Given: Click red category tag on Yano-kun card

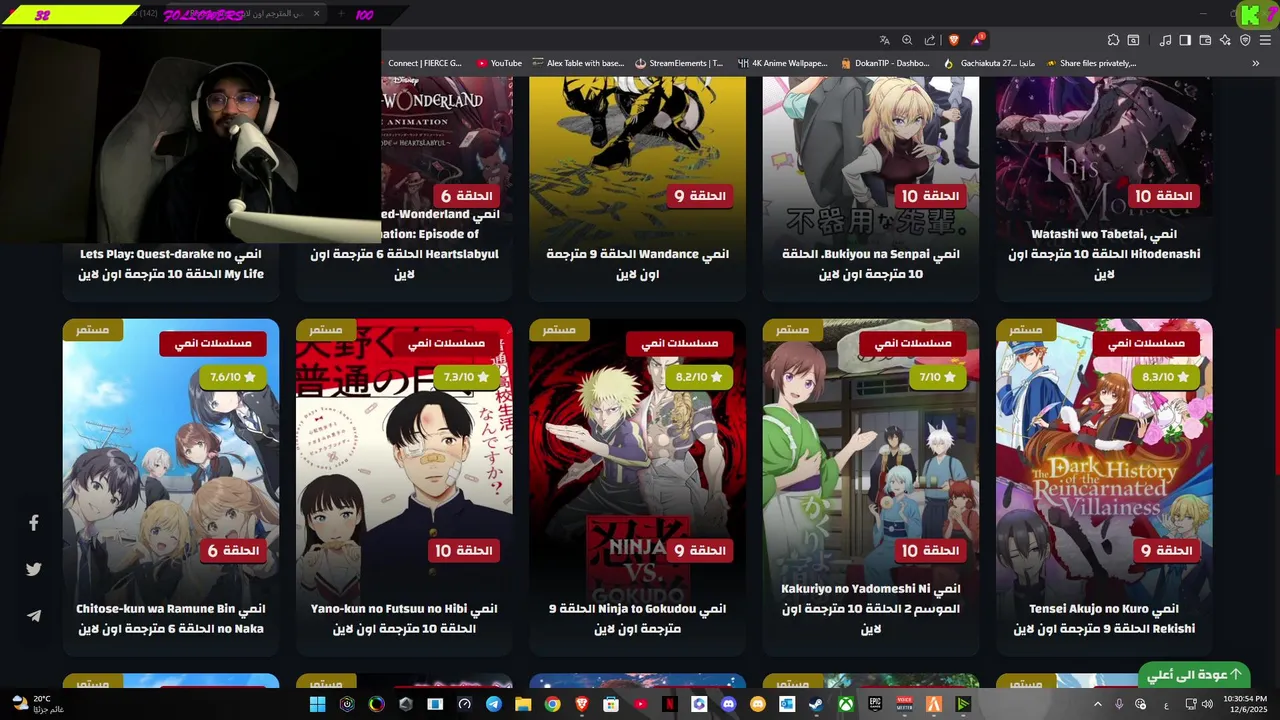Looking at the screenshot, I should click(x=446, y=343).
